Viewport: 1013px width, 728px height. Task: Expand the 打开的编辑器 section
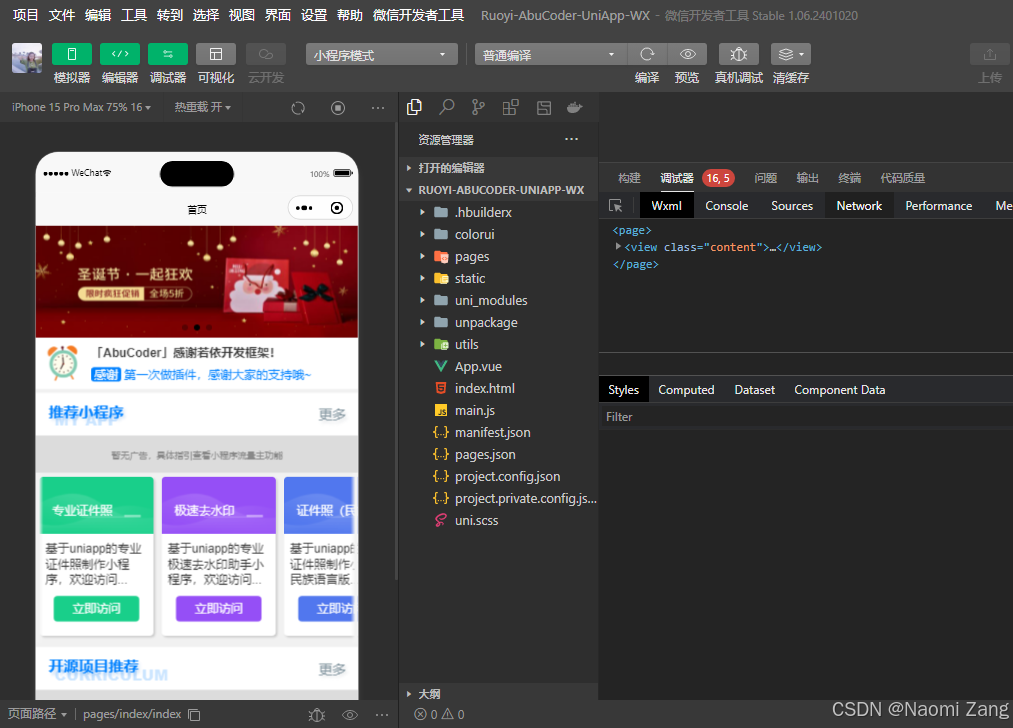point(499,168)
